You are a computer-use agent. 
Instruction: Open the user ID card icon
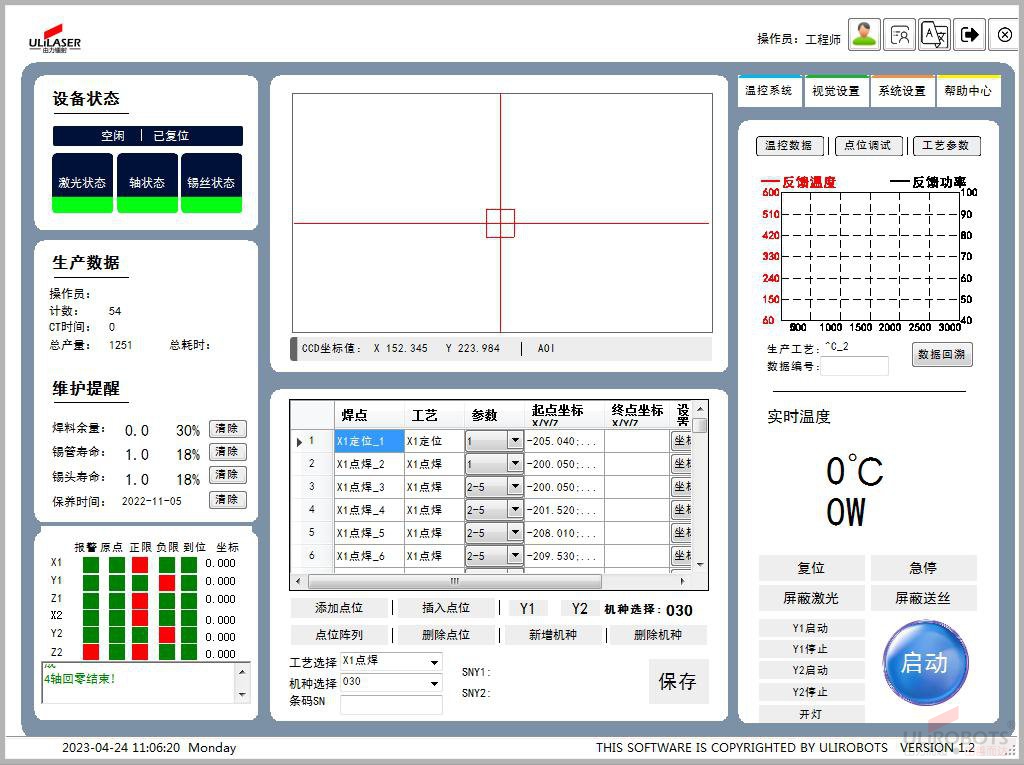click(x=900, y=35)
